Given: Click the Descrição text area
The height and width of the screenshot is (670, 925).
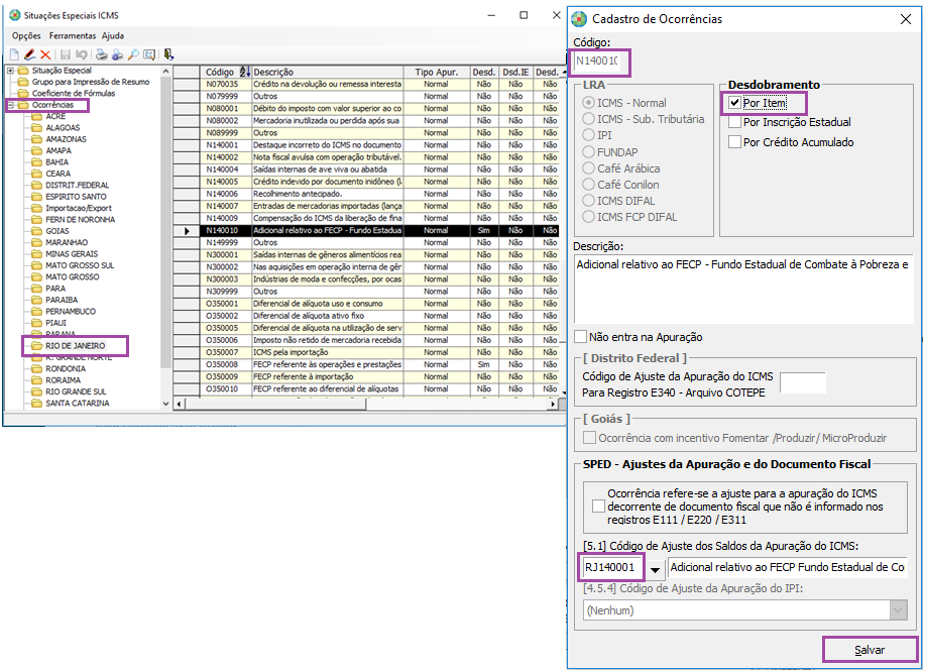Looking at the screenshot, I should (x=744, y=289).
